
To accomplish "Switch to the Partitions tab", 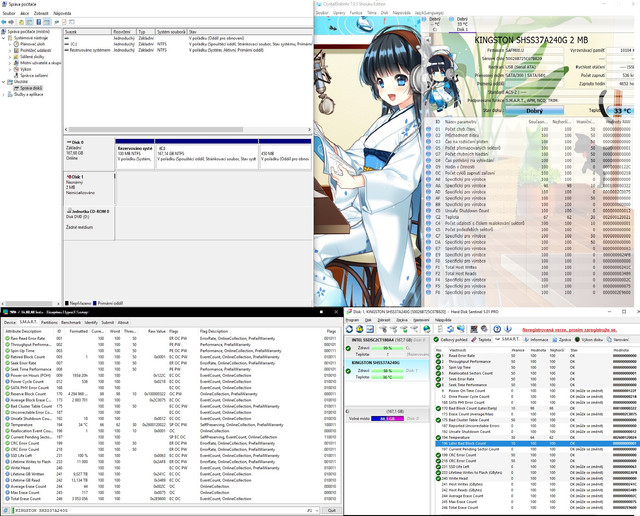I will coord(49,322).
